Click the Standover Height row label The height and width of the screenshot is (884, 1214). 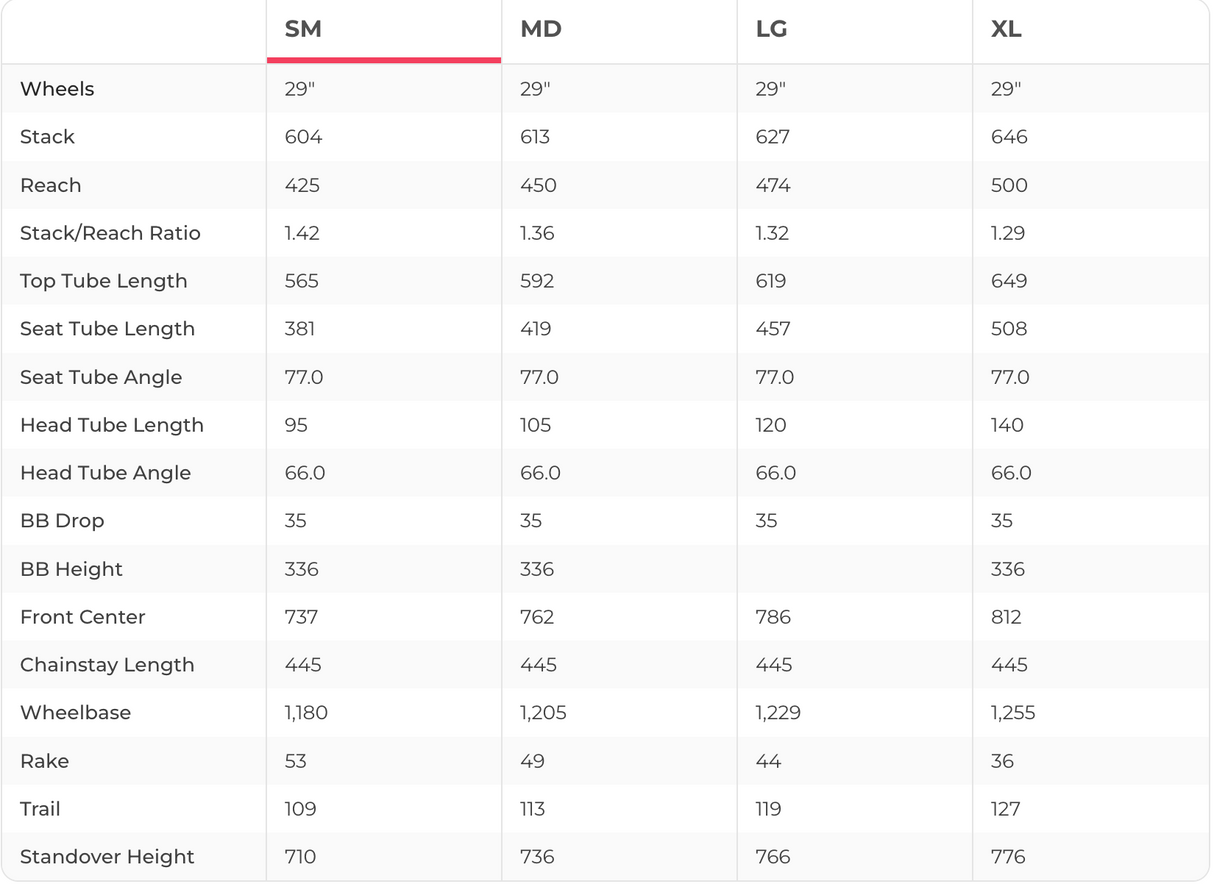point(107,857)
